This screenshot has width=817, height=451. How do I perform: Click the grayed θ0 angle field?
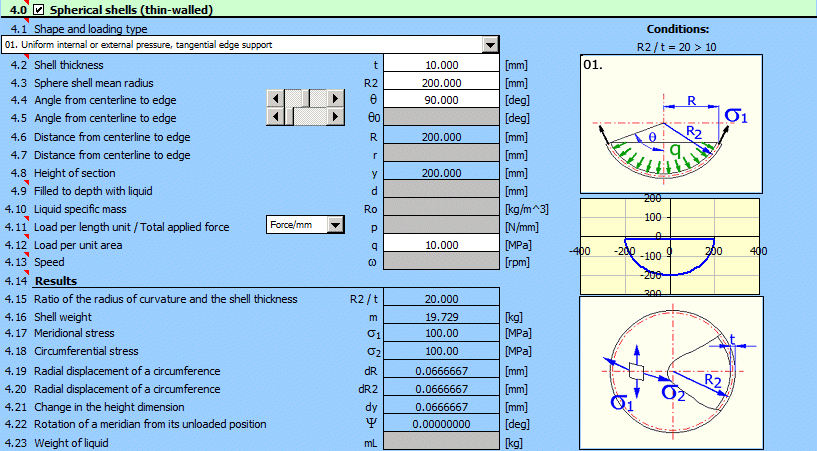pyautogui.click(x=441, y=118)
